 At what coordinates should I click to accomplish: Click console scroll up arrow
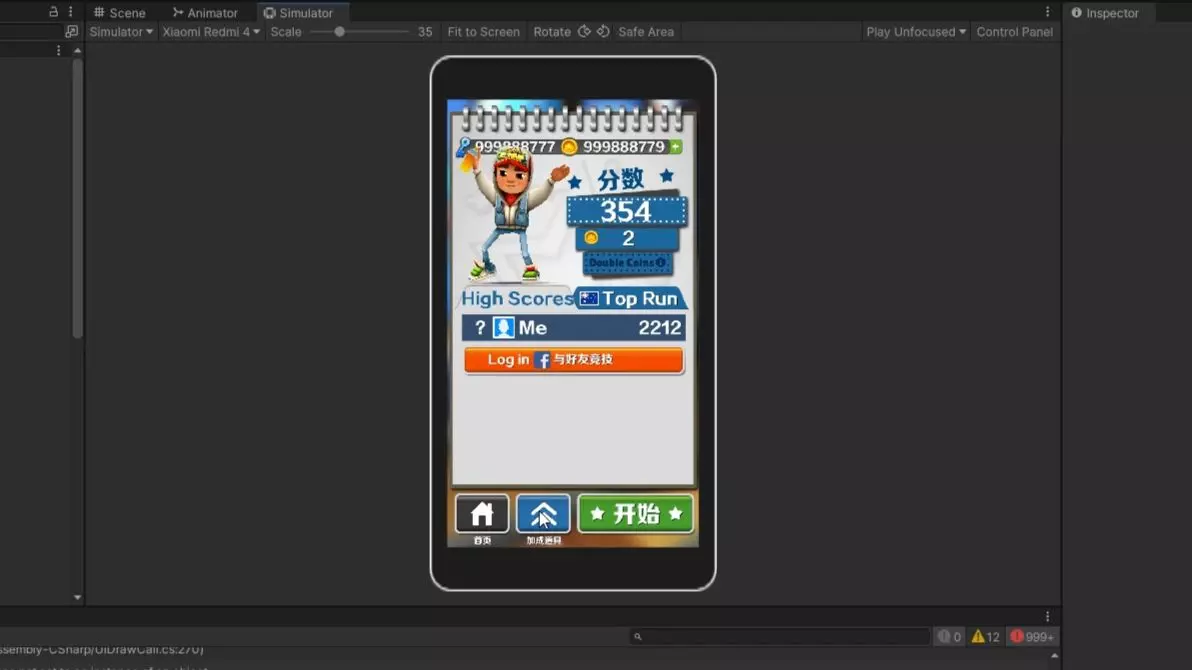click(x=1054, y=656)
